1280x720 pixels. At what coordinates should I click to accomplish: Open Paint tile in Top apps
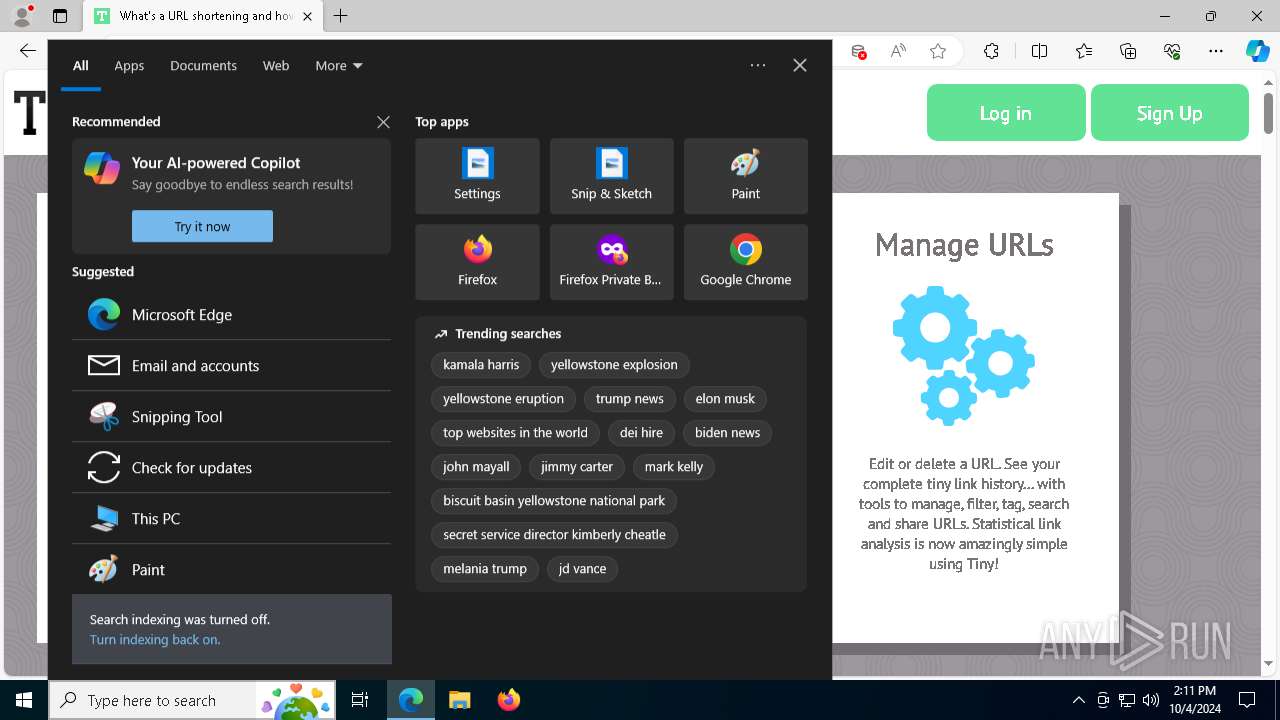745,176
